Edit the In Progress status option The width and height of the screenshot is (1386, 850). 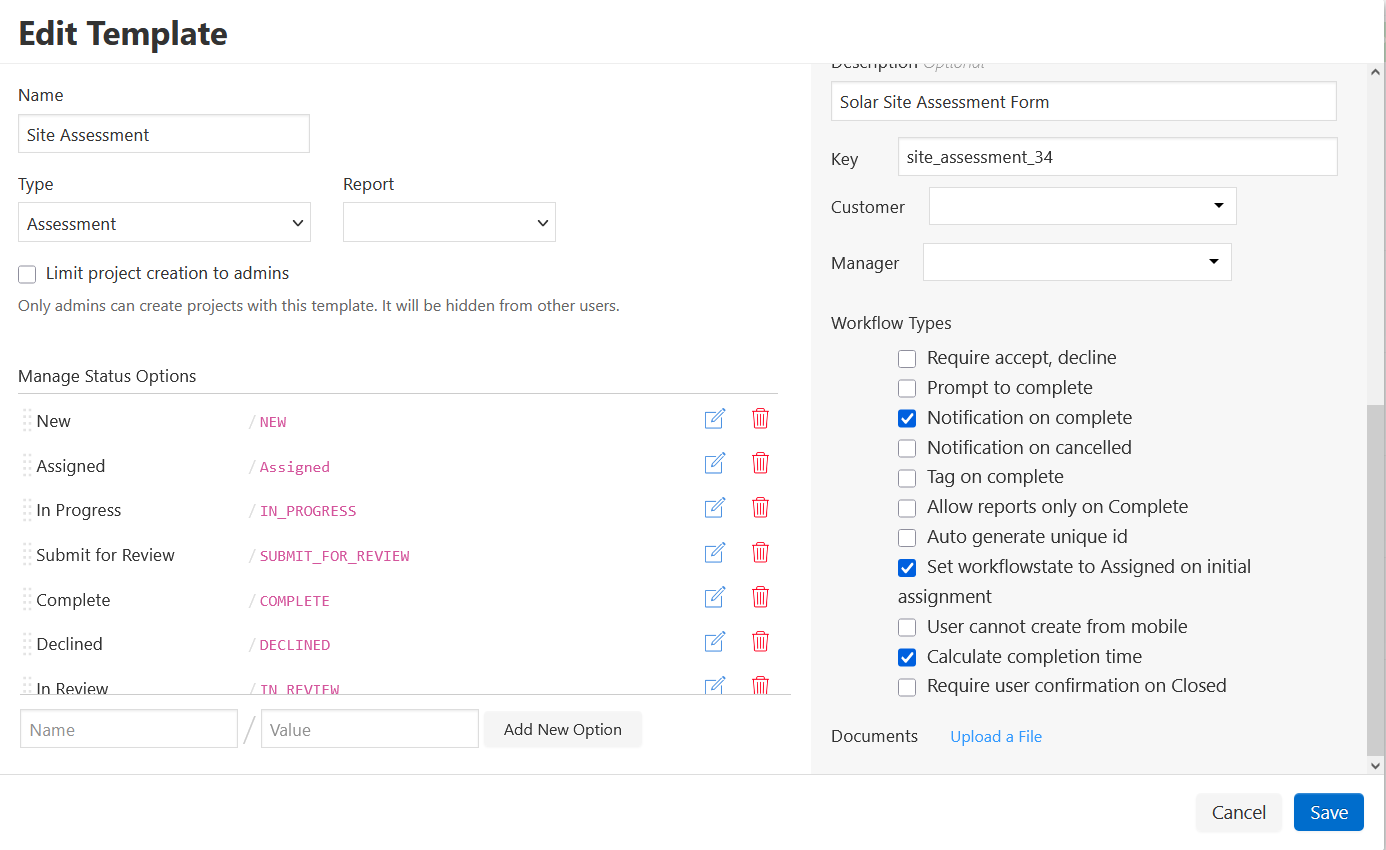click(715, 508)
